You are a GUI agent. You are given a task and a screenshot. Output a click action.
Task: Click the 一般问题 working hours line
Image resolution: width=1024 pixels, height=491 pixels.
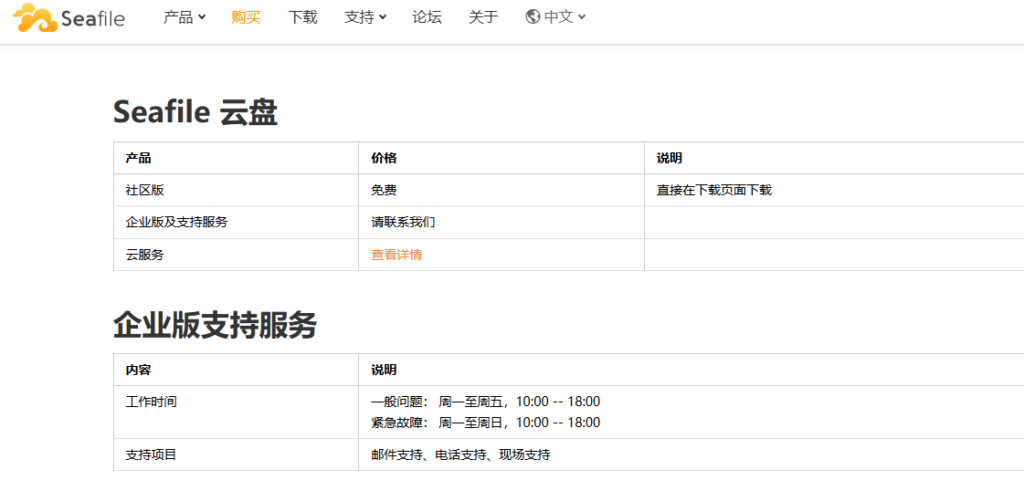(485, 402)
